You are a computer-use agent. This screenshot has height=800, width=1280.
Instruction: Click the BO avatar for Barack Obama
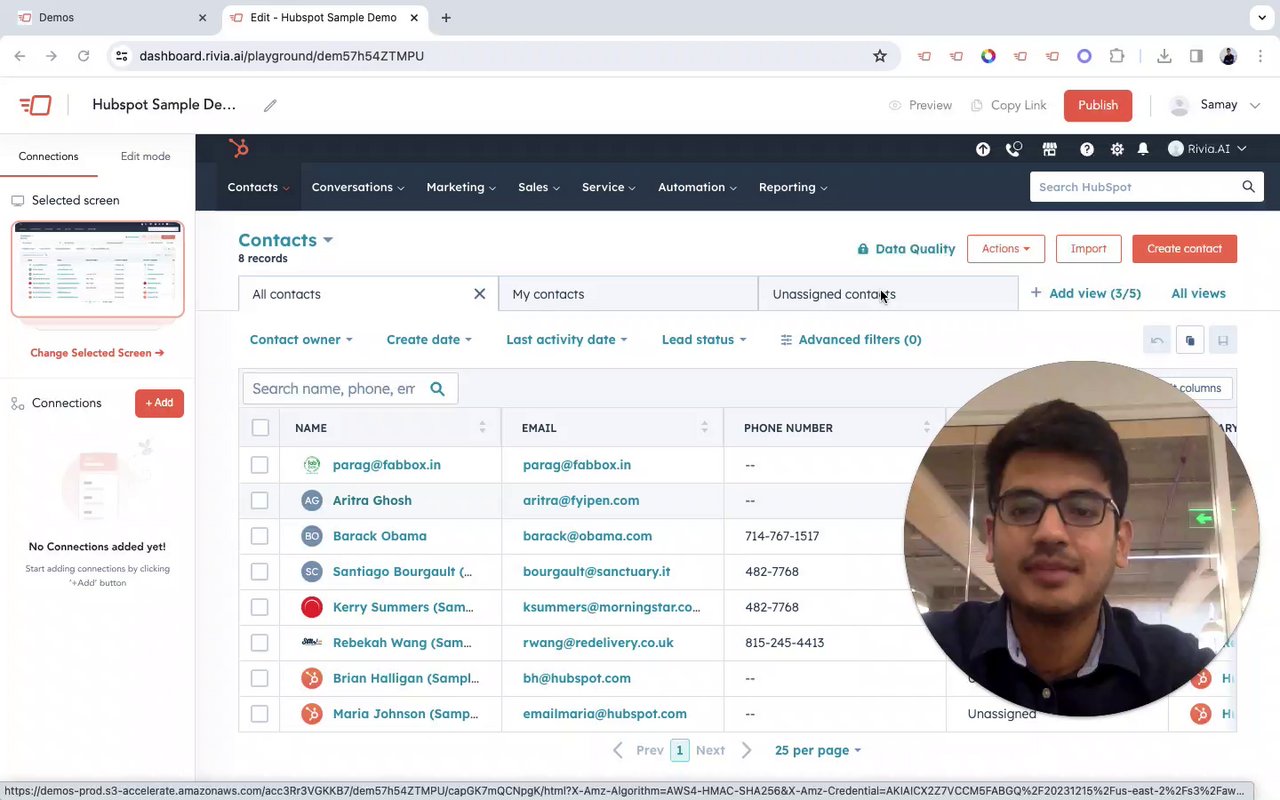[312, 536]
